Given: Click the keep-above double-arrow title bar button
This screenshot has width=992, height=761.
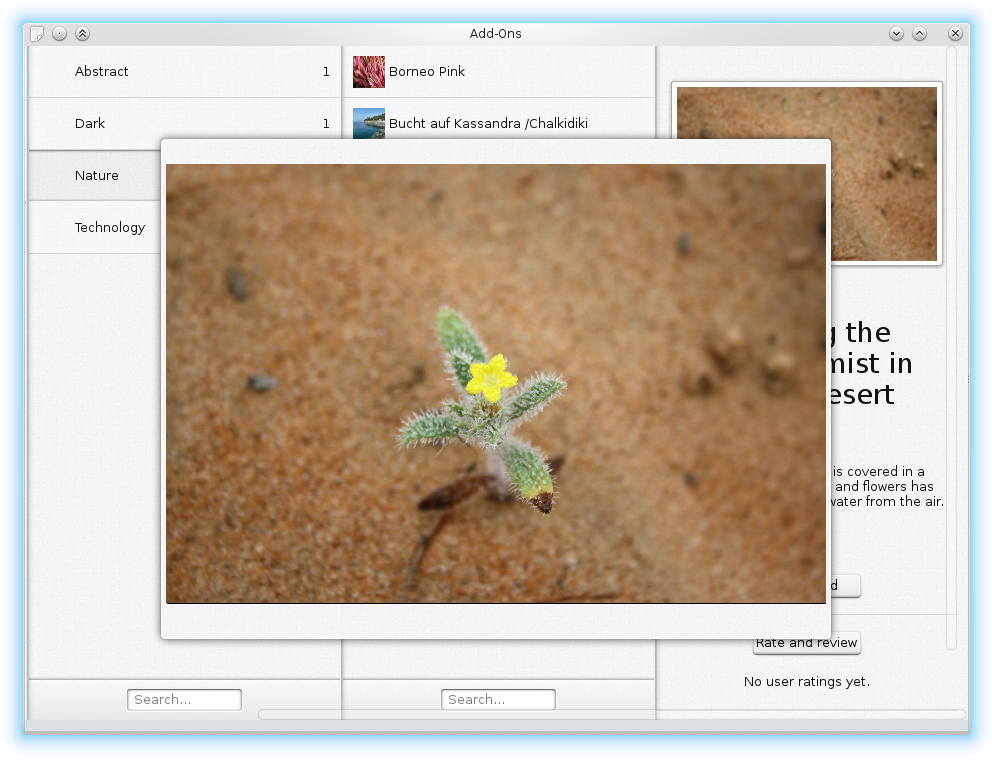Looking at the screenshot, I should pos(83,34).
